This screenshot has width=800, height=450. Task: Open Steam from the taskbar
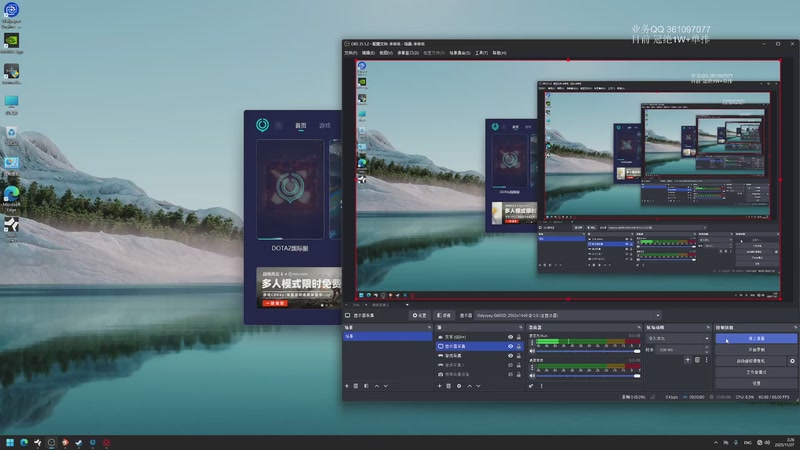(79, 442)
